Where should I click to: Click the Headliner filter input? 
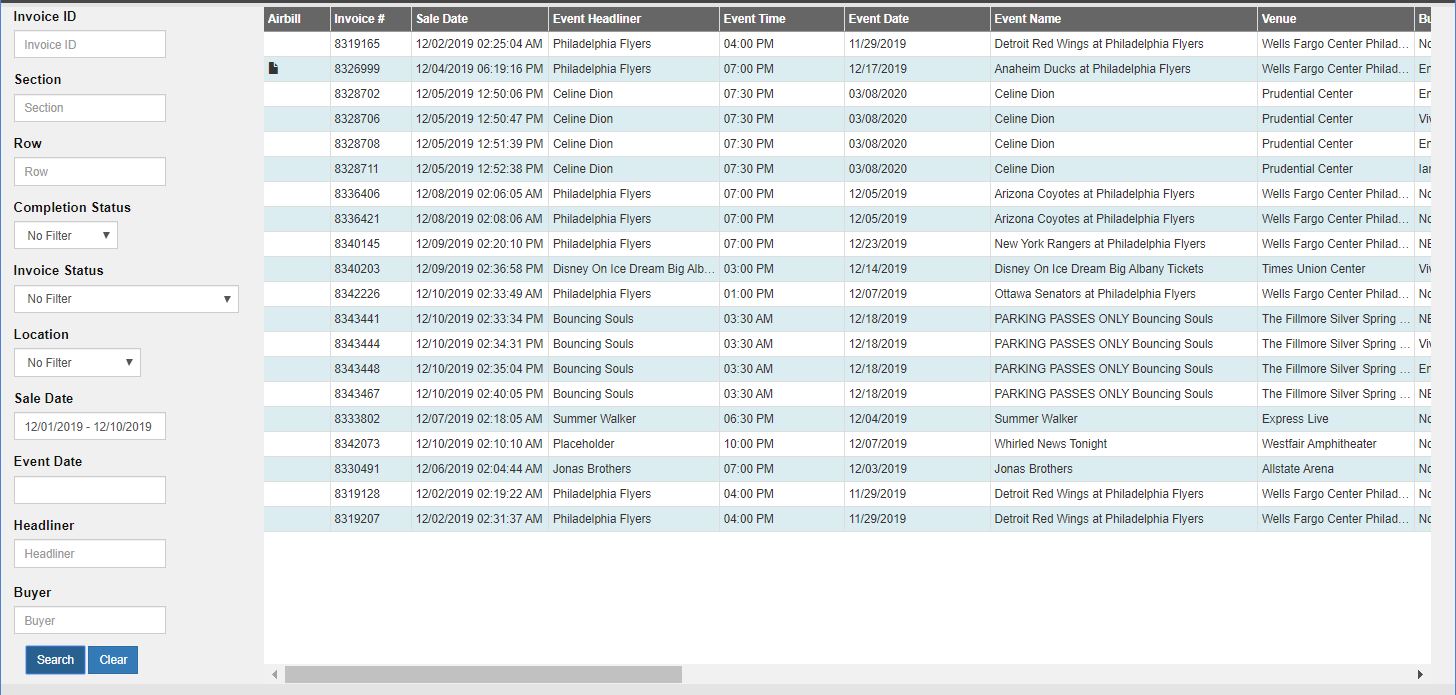(x=89, y=553)
